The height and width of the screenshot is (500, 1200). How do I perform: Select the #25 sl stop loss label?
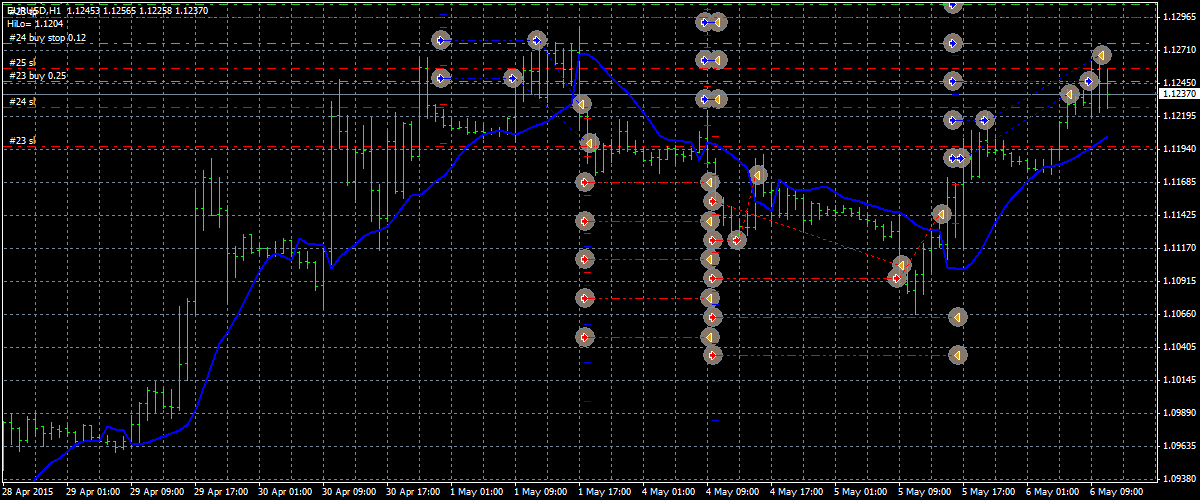tap(22, 62)
